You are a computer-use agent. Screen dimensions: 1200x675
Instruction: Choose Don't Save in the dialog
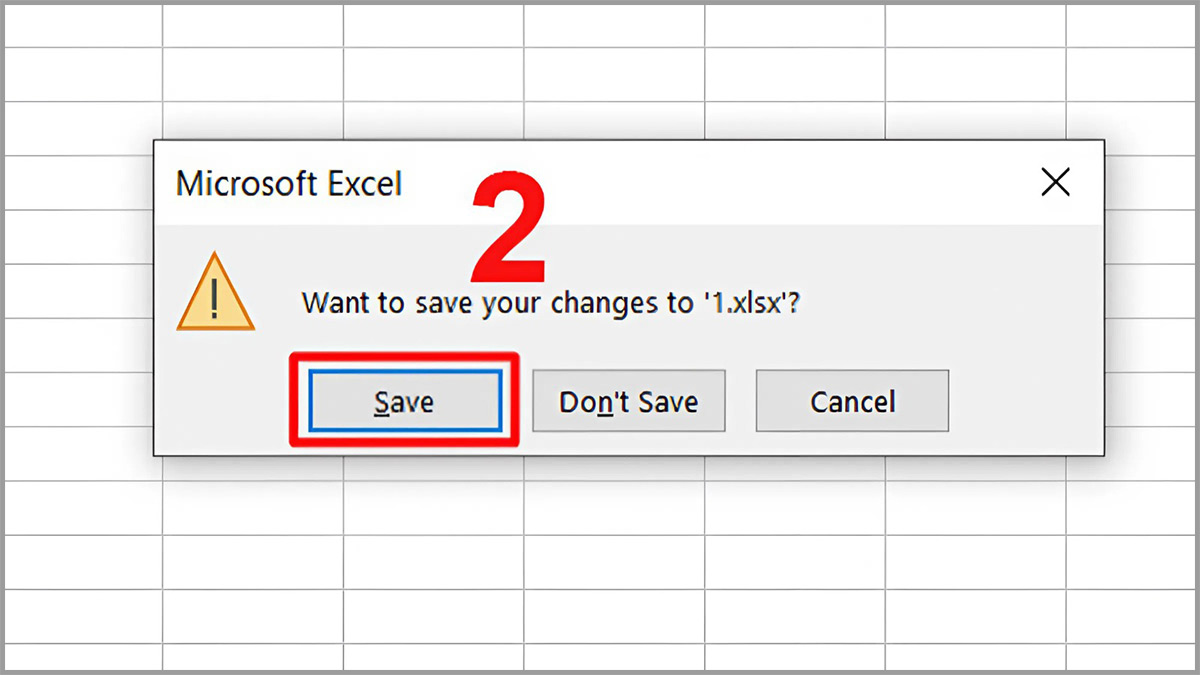pyautogui.click(x=628, y=401)
